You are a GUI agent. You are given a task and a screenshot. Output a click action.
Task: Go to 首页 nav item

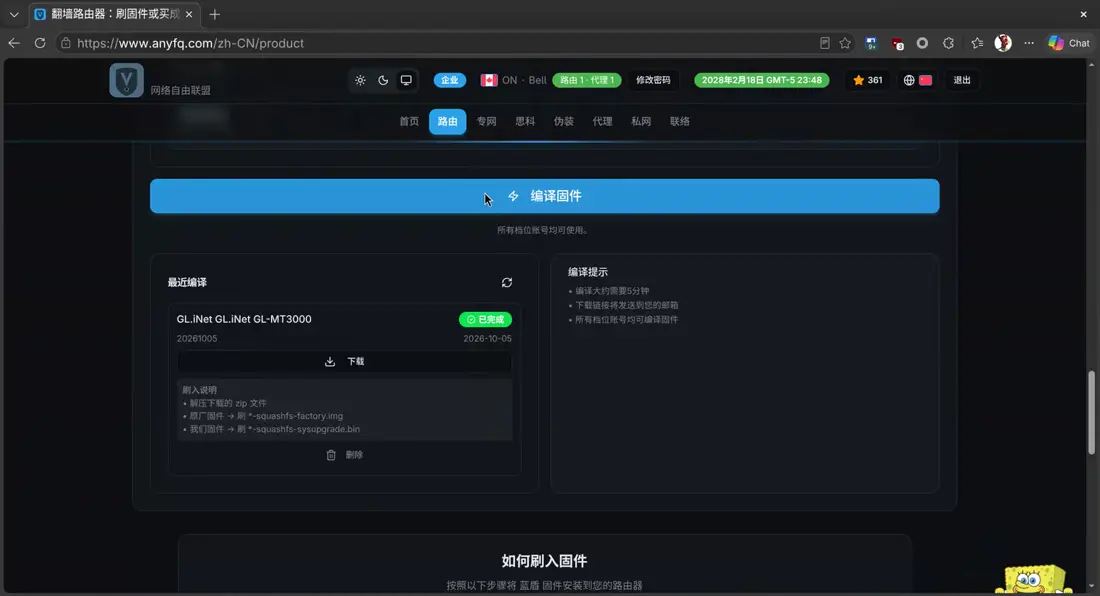tap(409, 121)
